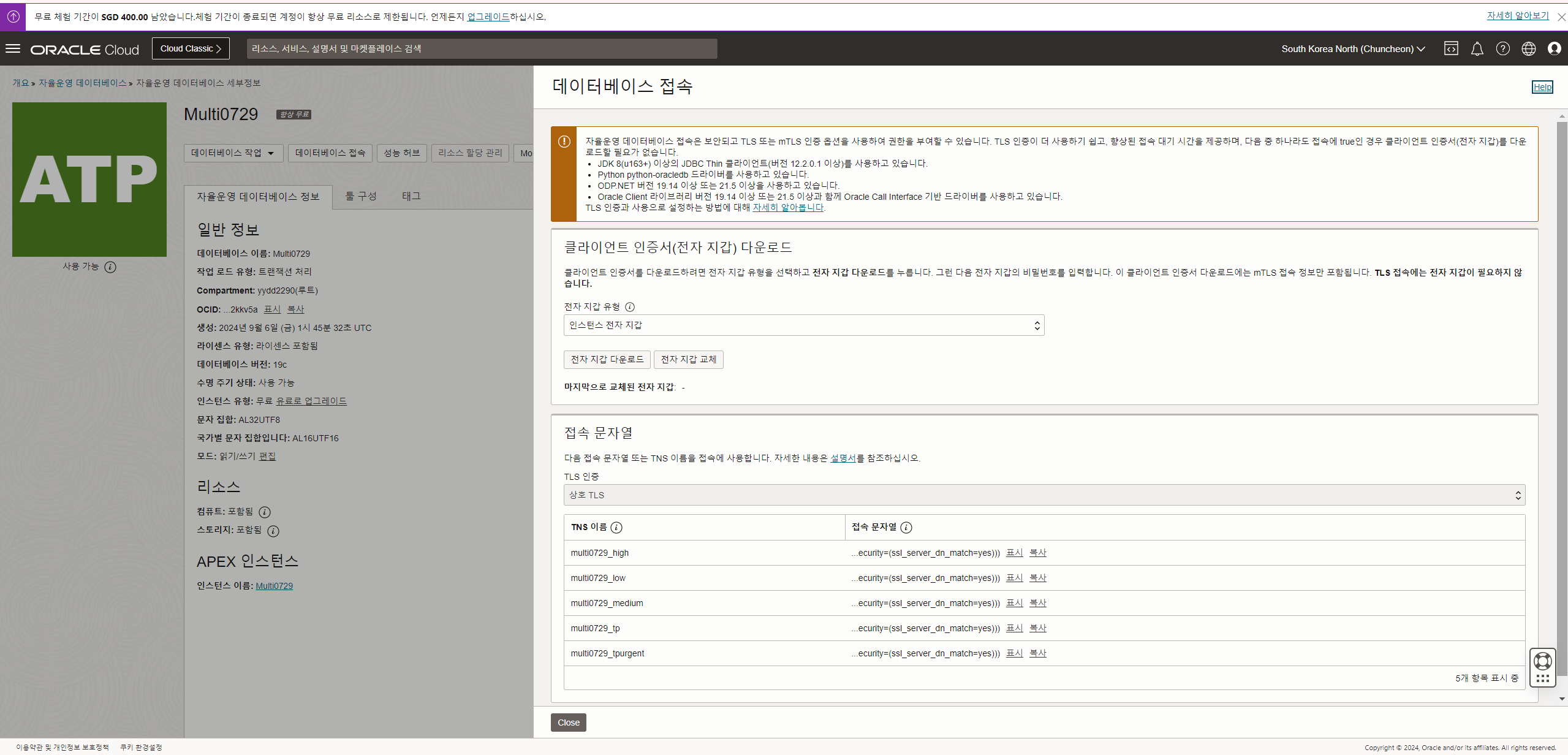The width and height of the screenshot is (1568, 755).
Task: Click 복사 for multi0729_low connection string
Action: coord(1038,578)
